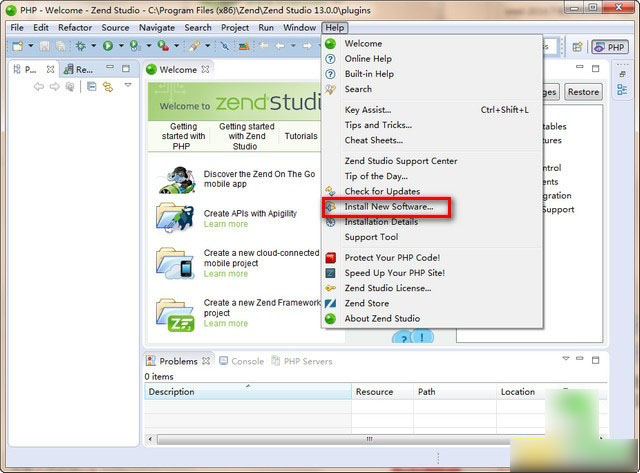The width and height of the screenshot is (640, 473).
Task: Click Learn more under cloud-connected mobile project
Action: pyautogui.click(x=226, y=274)
